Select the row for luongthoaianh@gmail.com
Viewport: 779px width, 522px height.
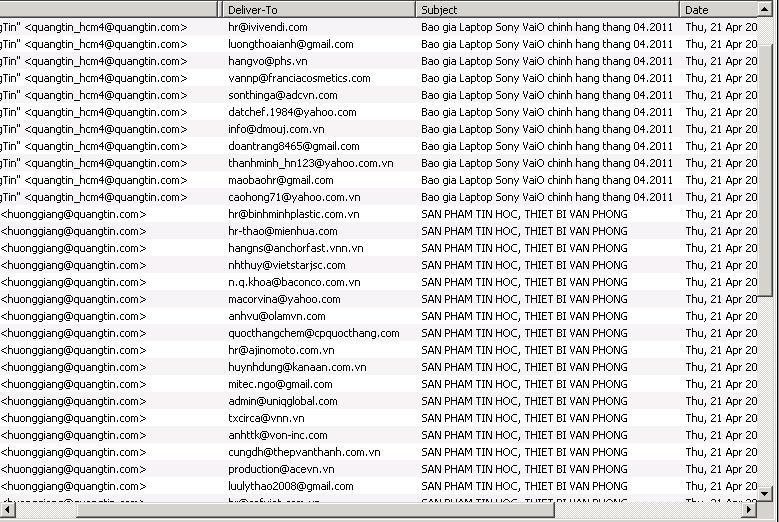(379, 44)
